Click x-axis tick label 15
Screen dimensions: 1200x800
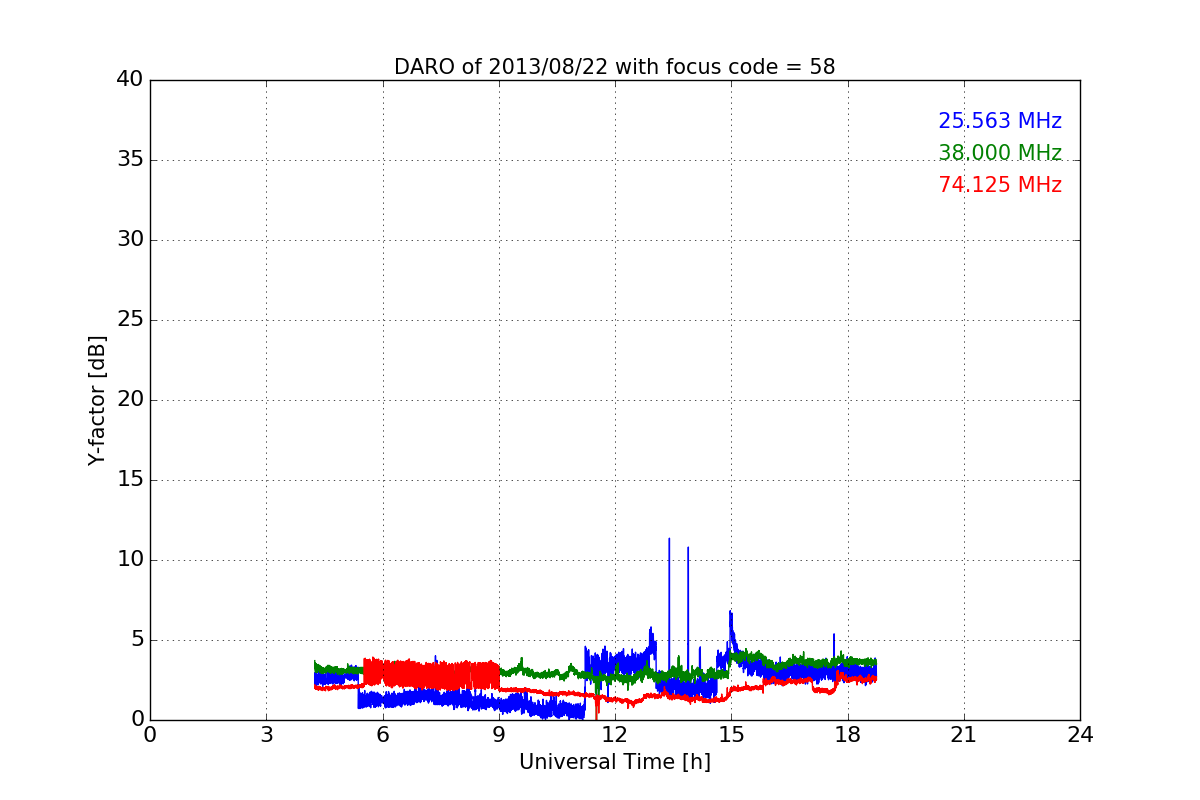(x=731, y=735)
